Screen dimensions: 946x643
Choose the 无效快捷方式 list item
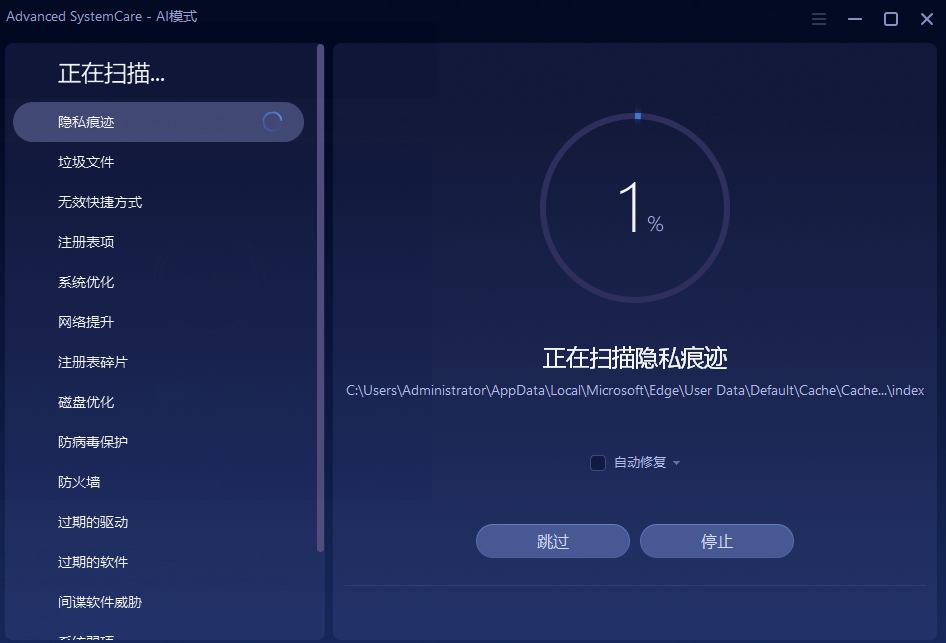pyautogui.click(x=100, y=202)
